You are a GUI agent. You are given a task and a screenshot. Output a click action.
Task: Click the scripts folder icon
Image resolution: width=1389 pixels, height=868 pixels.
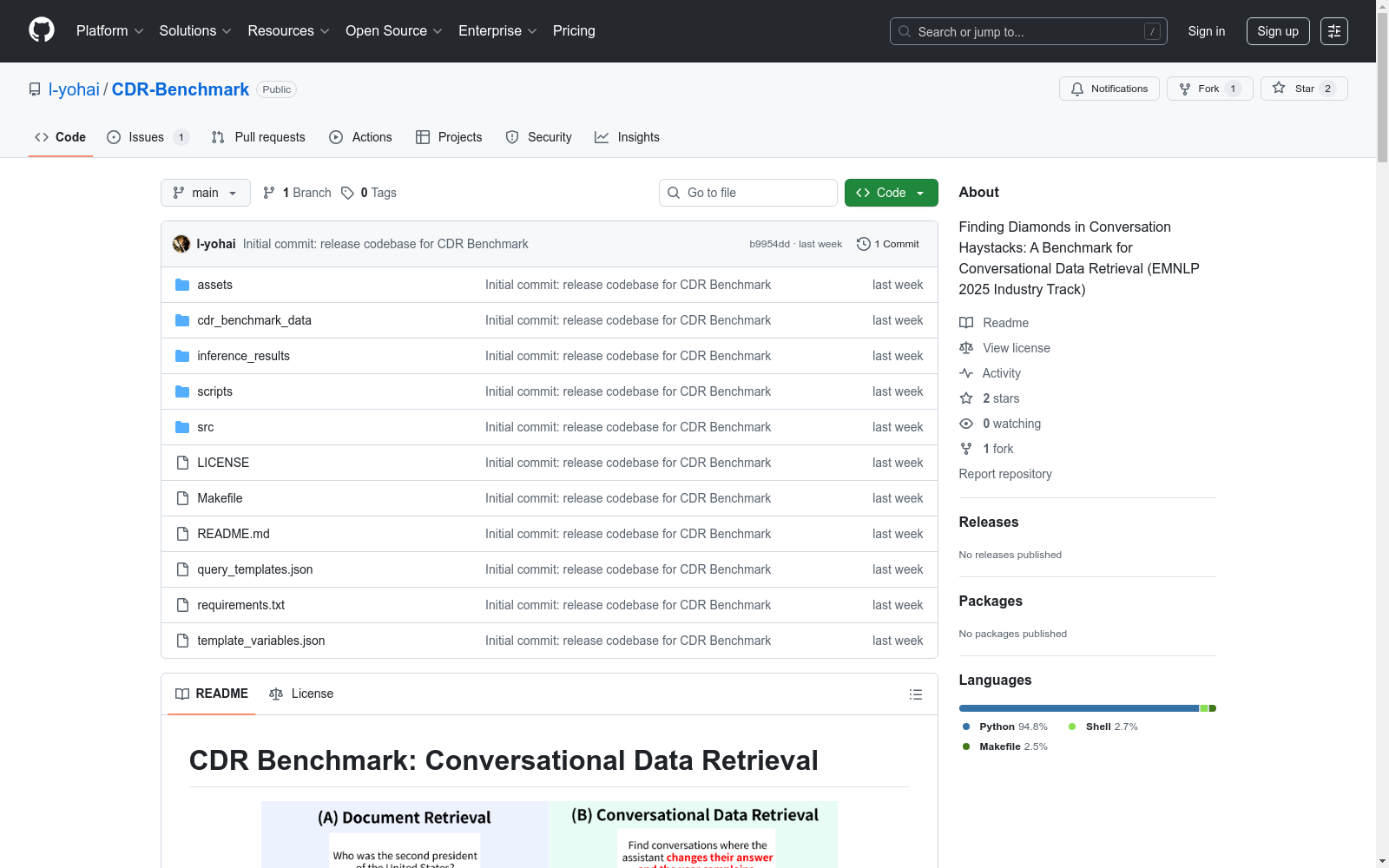tap(182, 391)
